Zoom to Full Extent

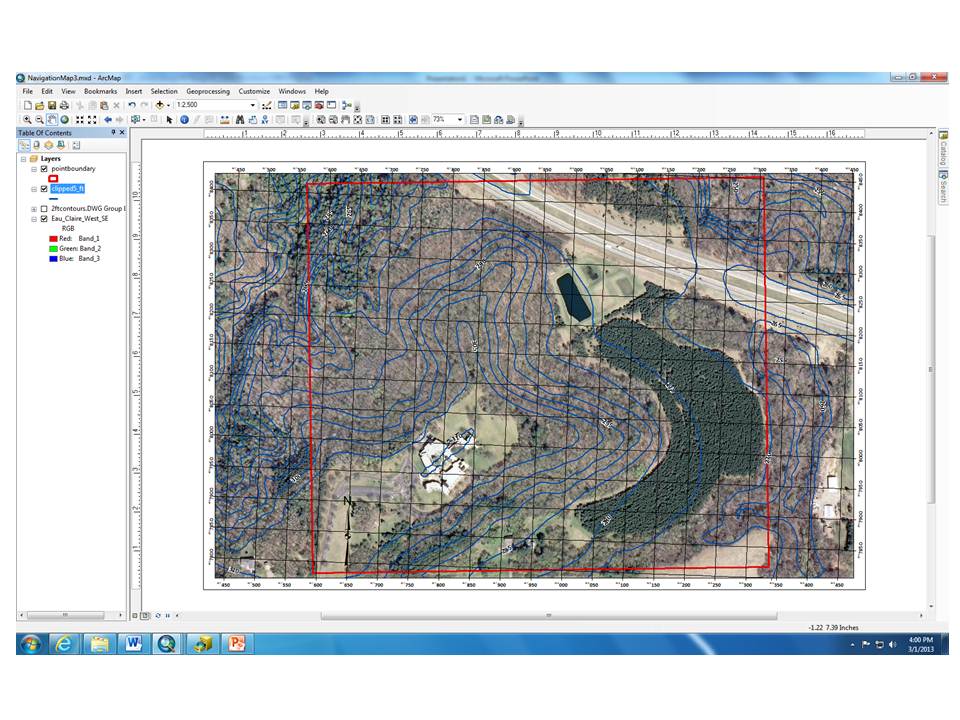[63, 119]
